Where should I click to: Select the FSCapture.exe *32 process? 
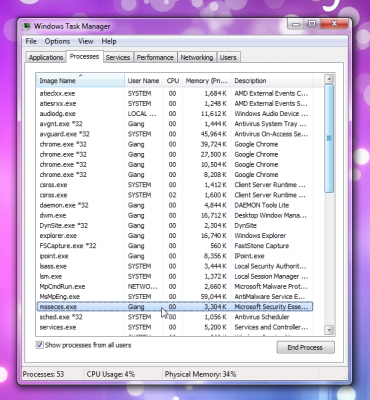174,246
